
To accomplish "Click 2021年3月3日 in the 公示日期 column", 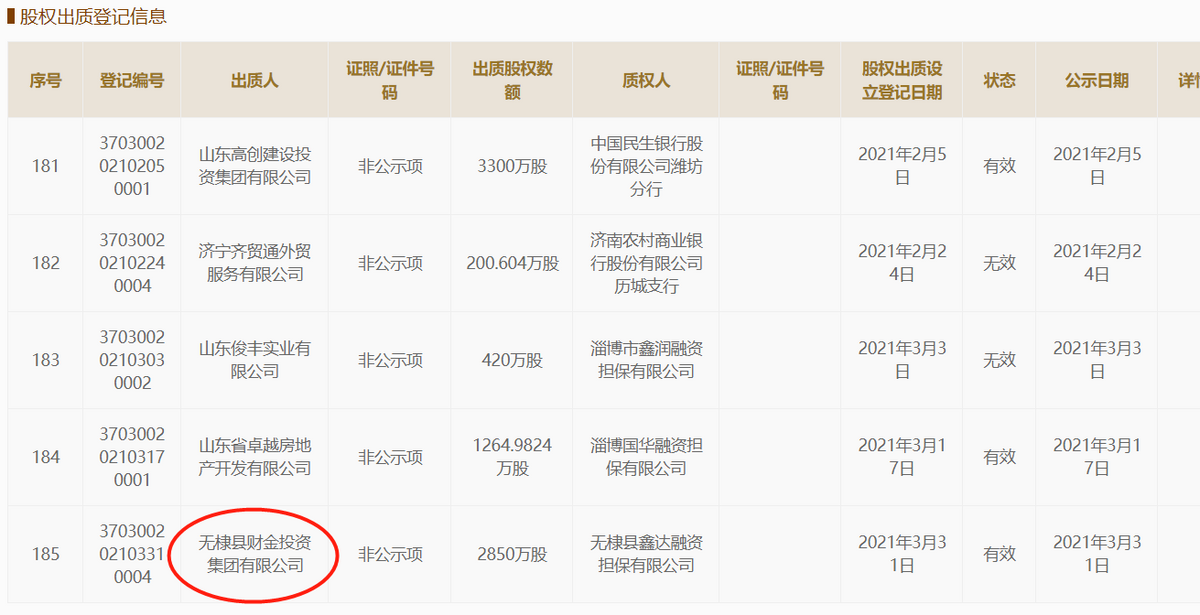I will [x=1096, y=360].
